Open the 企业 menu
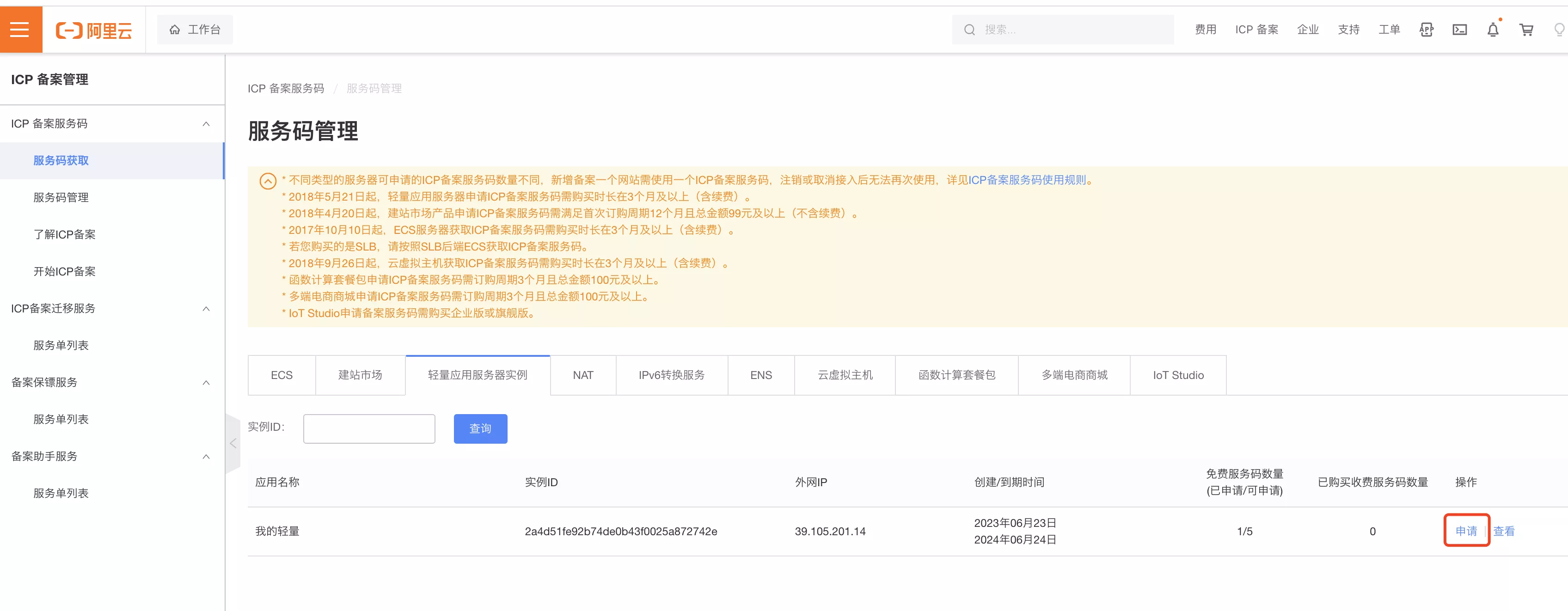The height and width of the screenshot is (611, 1568). pos(1307,30)
